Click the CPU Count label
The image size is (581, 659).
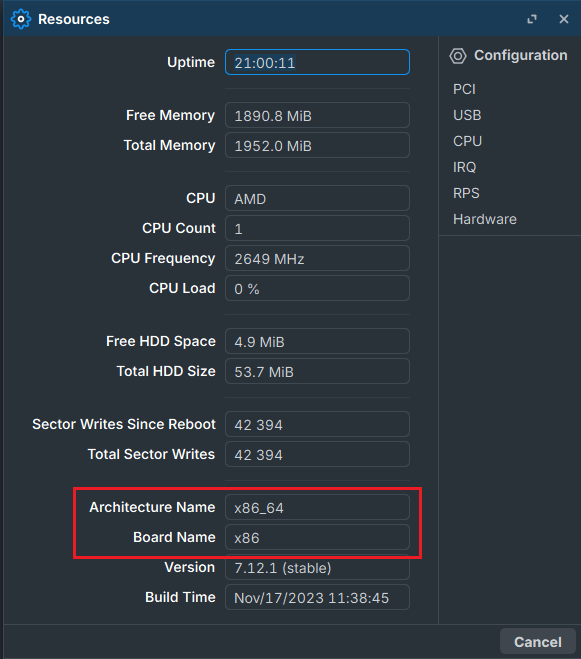pyautogui.click(x=179, y=228)
